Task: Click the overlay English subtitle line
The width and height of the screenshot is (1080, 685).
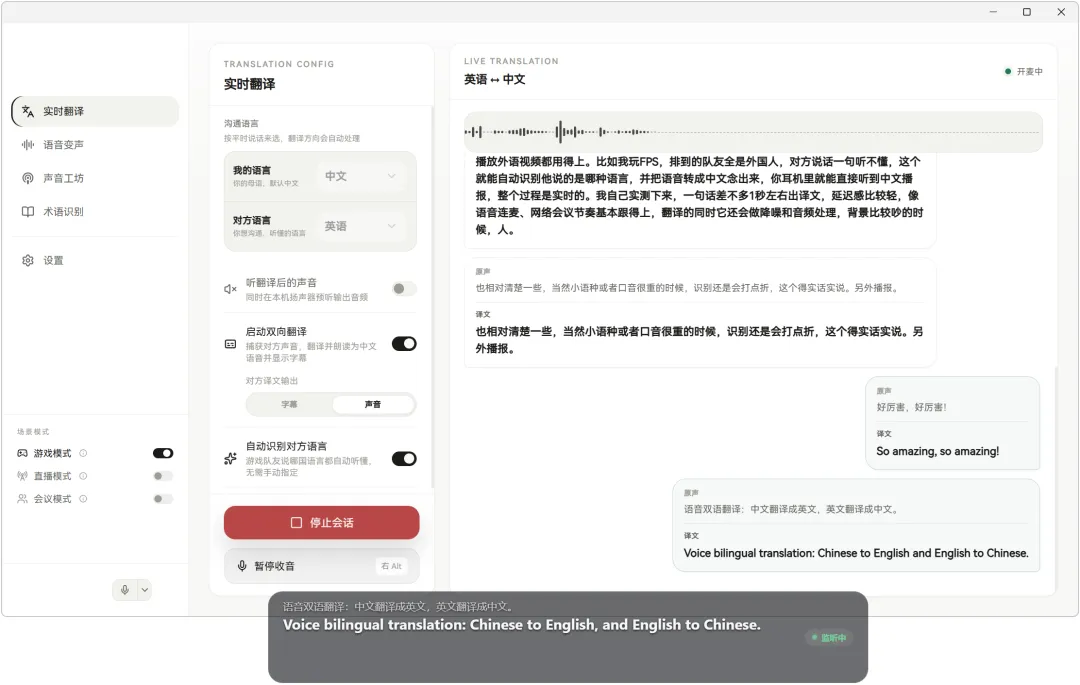Action: click(x=522, y=625)
